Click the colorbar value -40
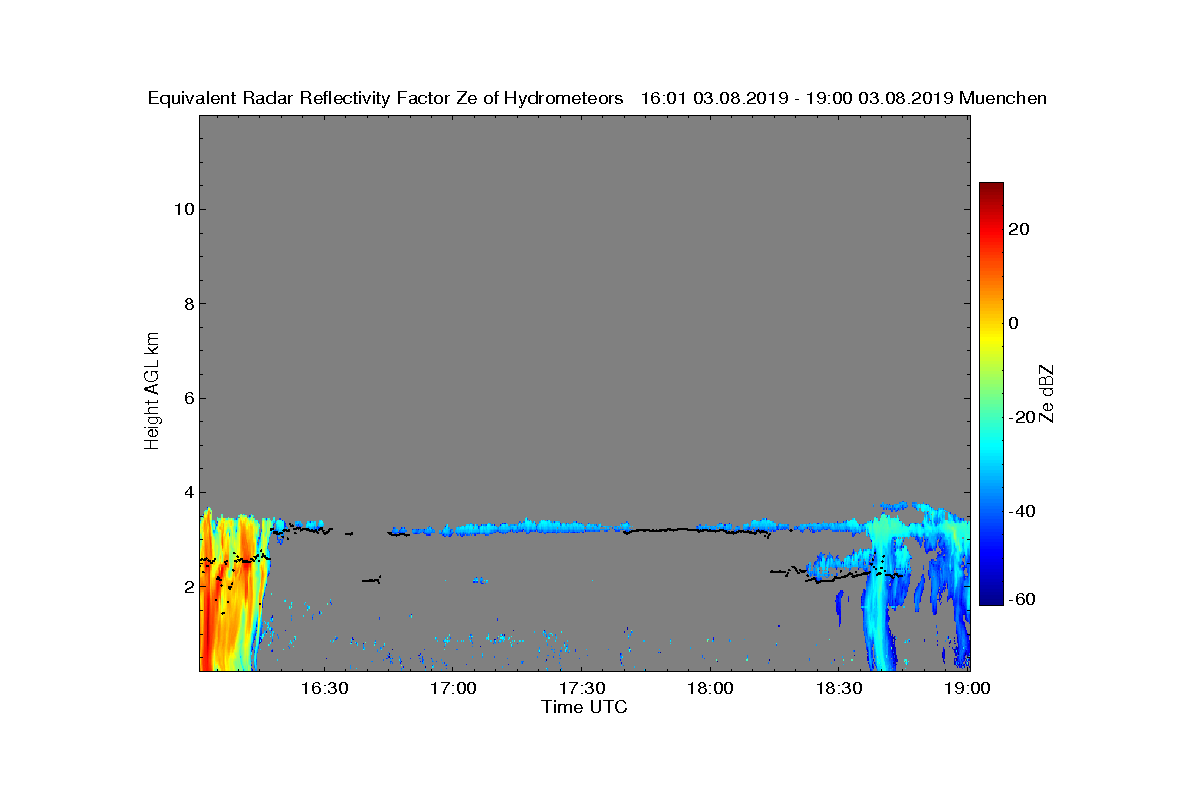The width and height of the screenshot is (1200, 800). (x=1022, y=511)
